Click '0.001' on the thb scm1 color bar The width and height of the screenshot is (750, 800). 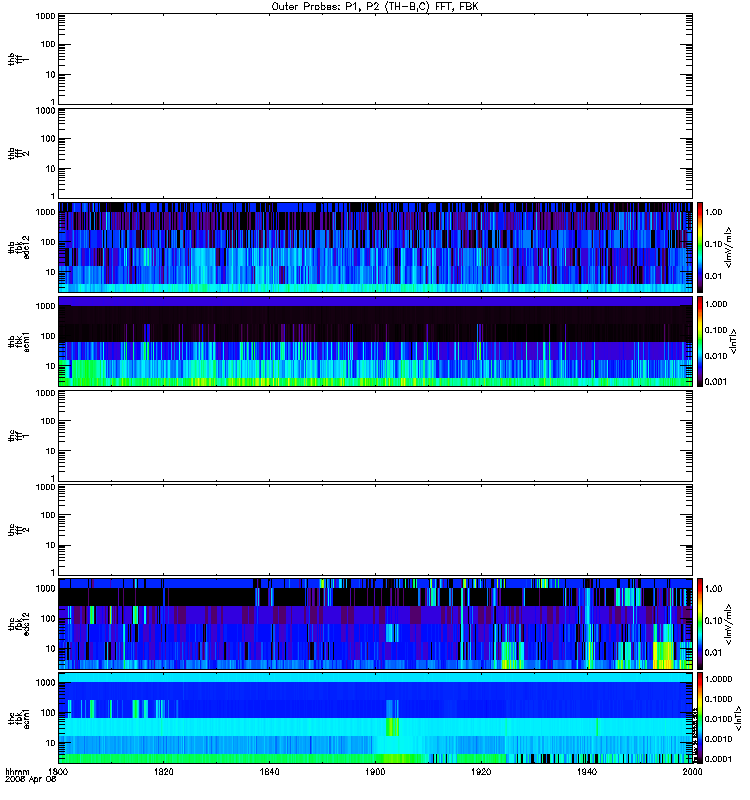click(716, 382)
